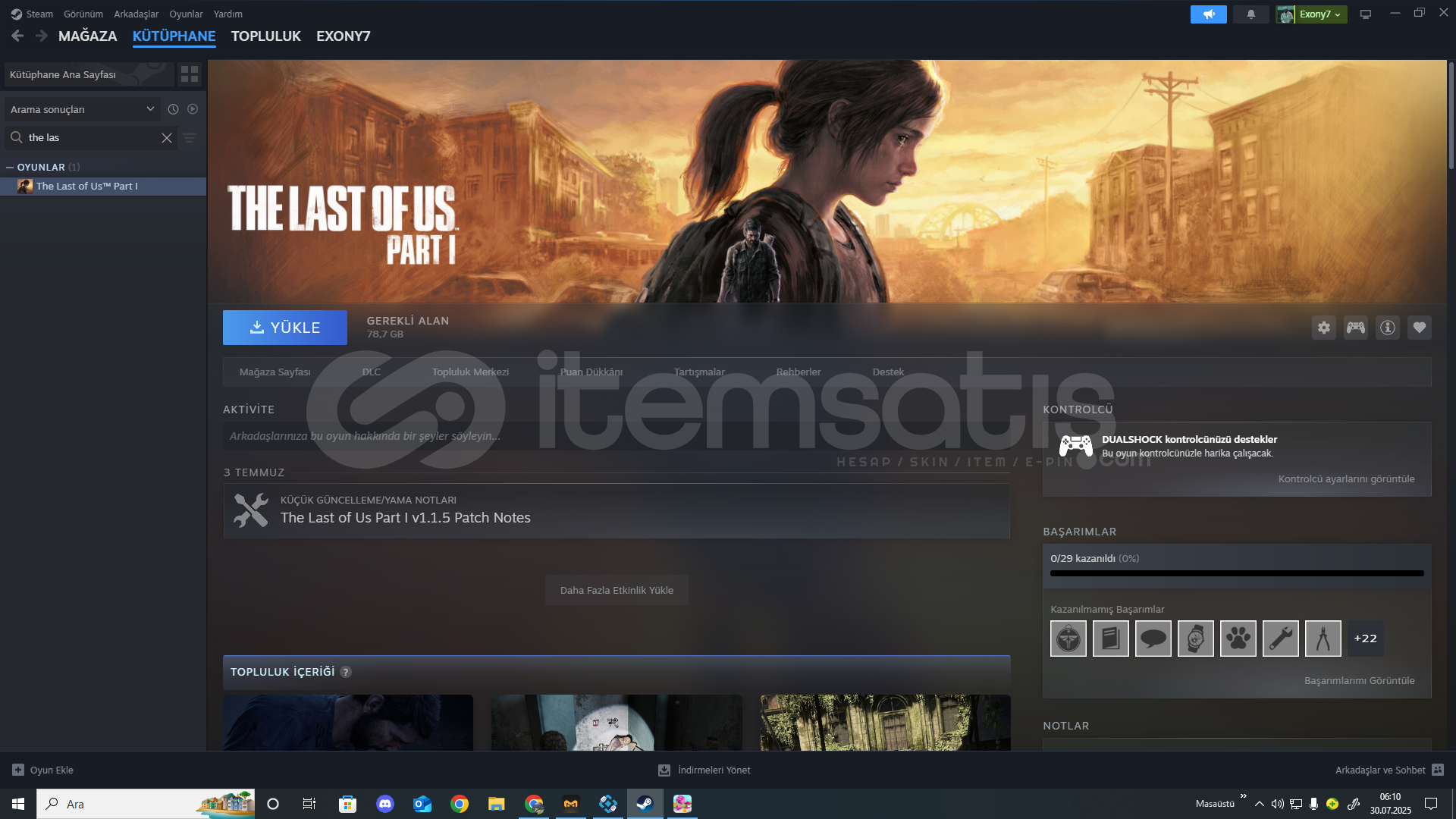Image resolution: width=1456 pixels, height=819 pixels.
Task: Open the Mağaza Sayfası link
Action: (x=275, y=372)
